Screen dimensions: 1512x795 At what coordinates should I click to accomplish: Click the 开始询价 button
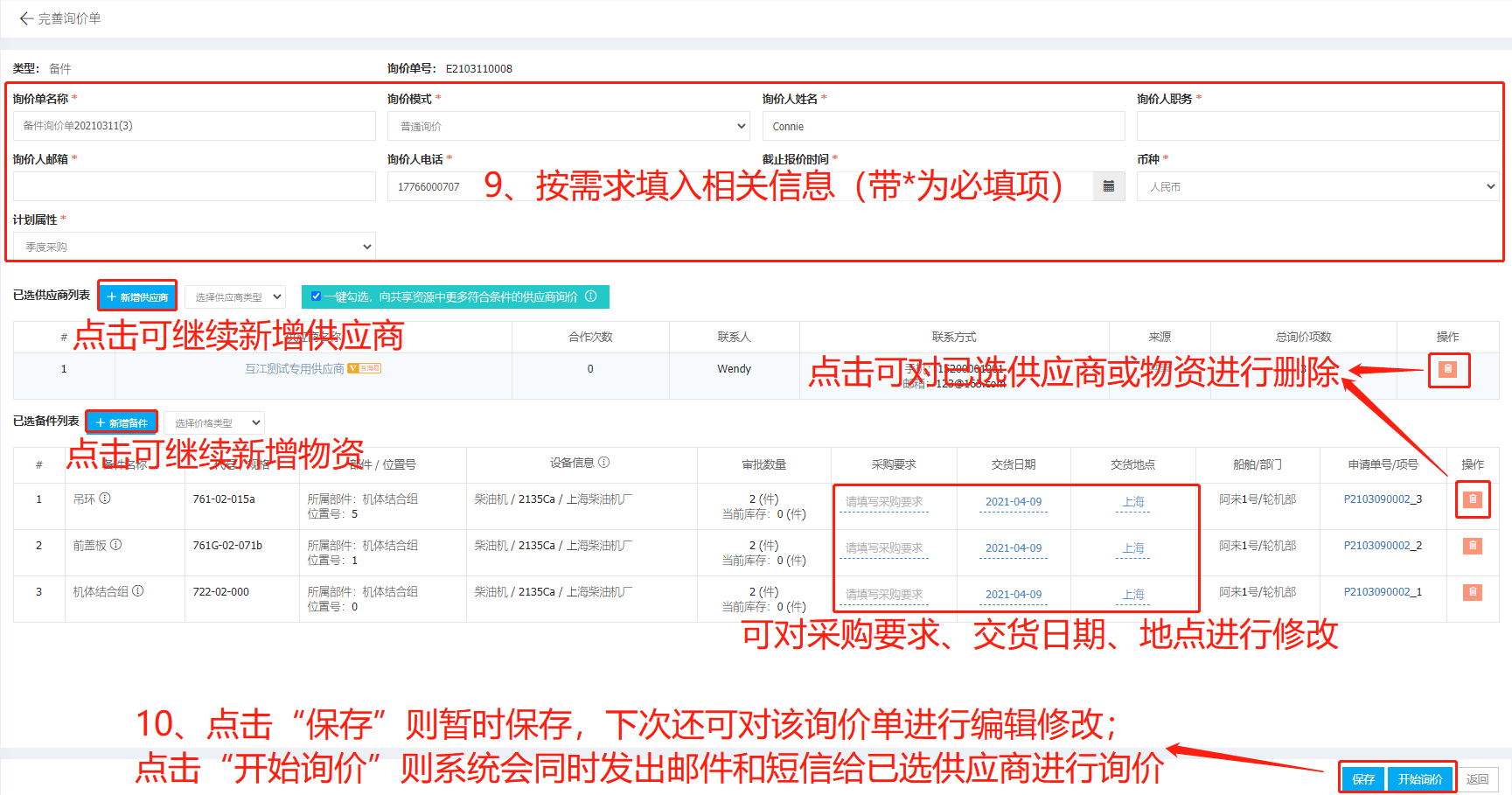pyautogui.click(x=1420, y=778)
